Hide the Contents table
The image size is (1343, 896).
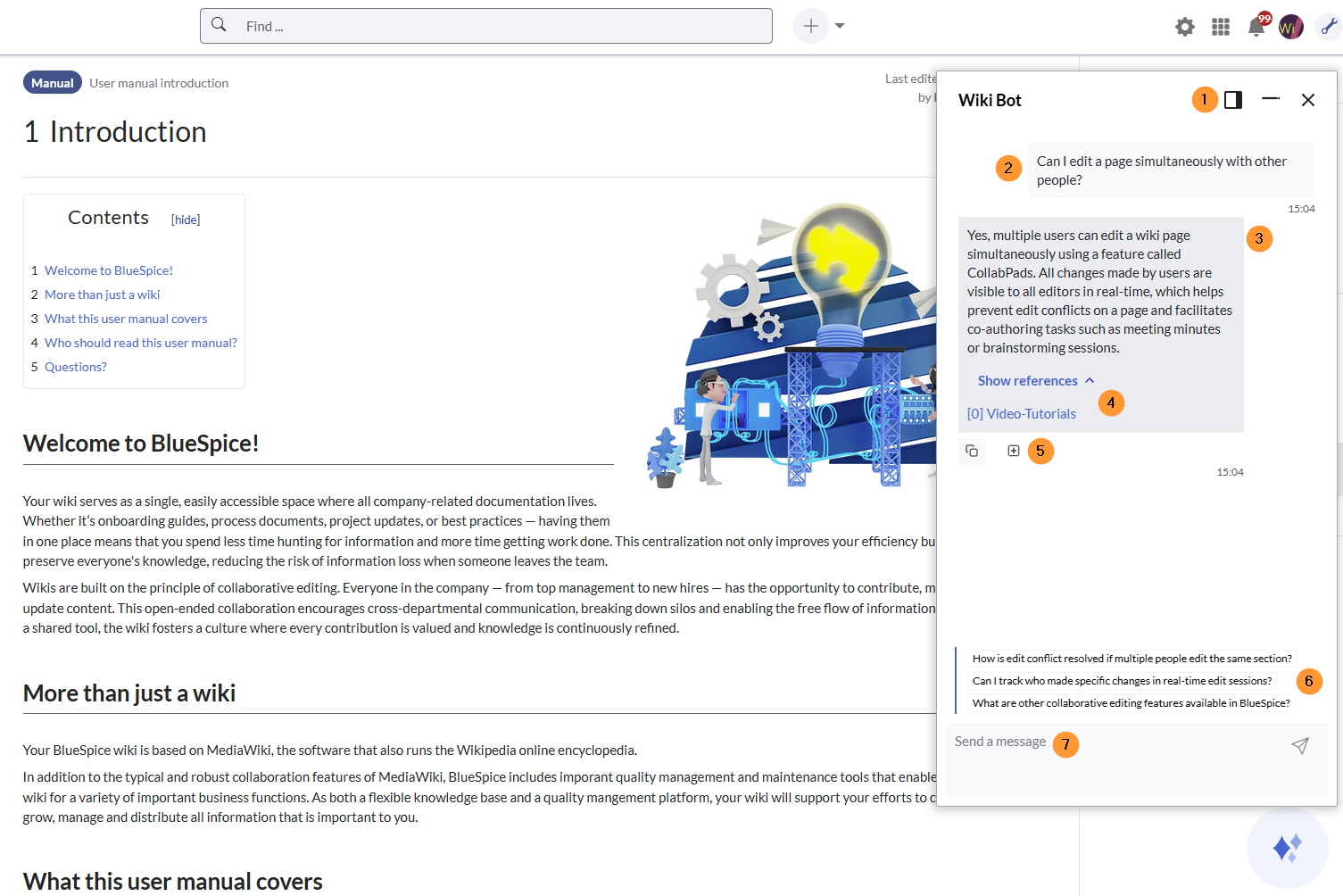[186, 220]
